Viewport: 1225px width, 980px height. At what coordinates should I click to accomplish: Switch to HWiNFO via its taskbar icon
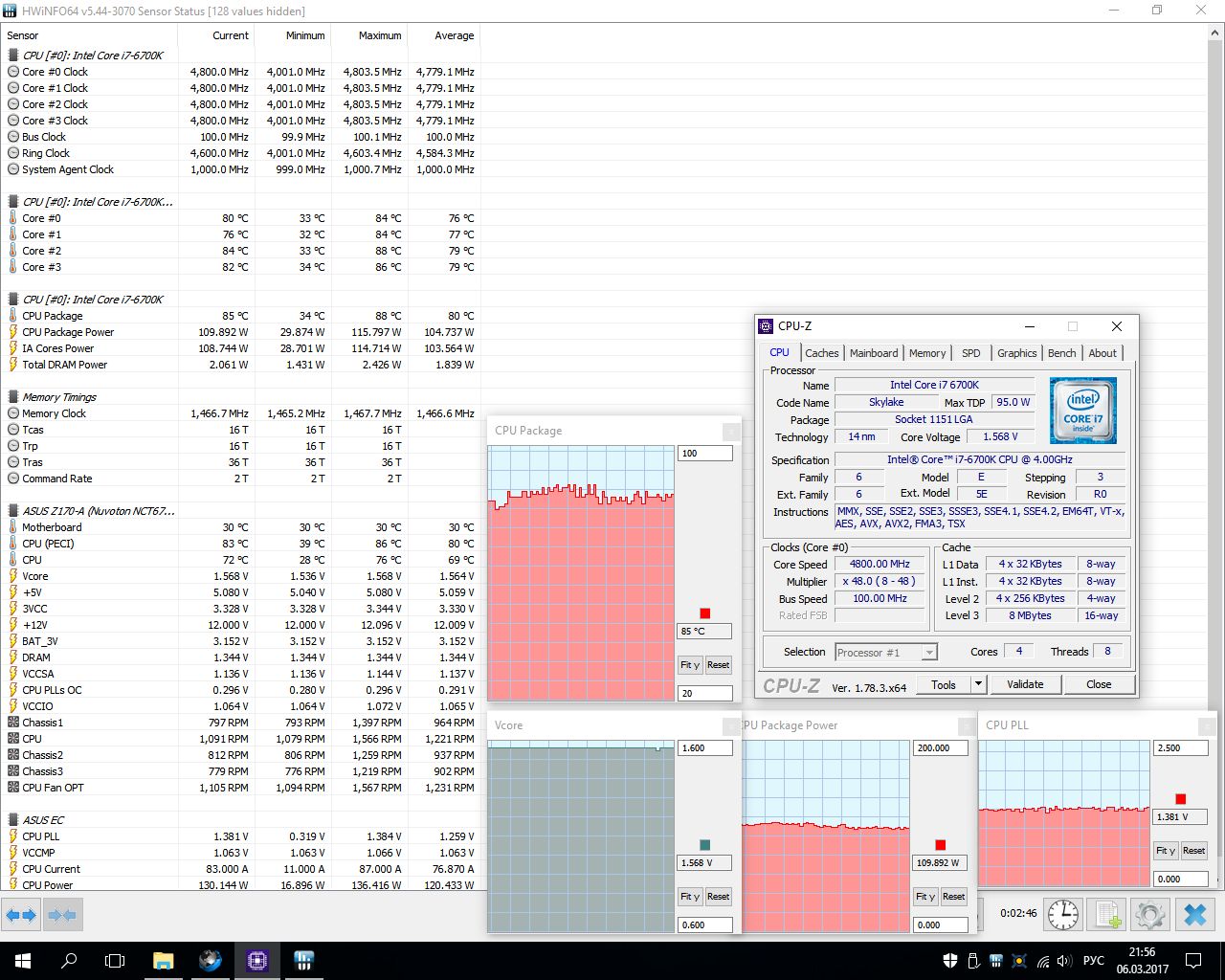(x=304, y=961)
